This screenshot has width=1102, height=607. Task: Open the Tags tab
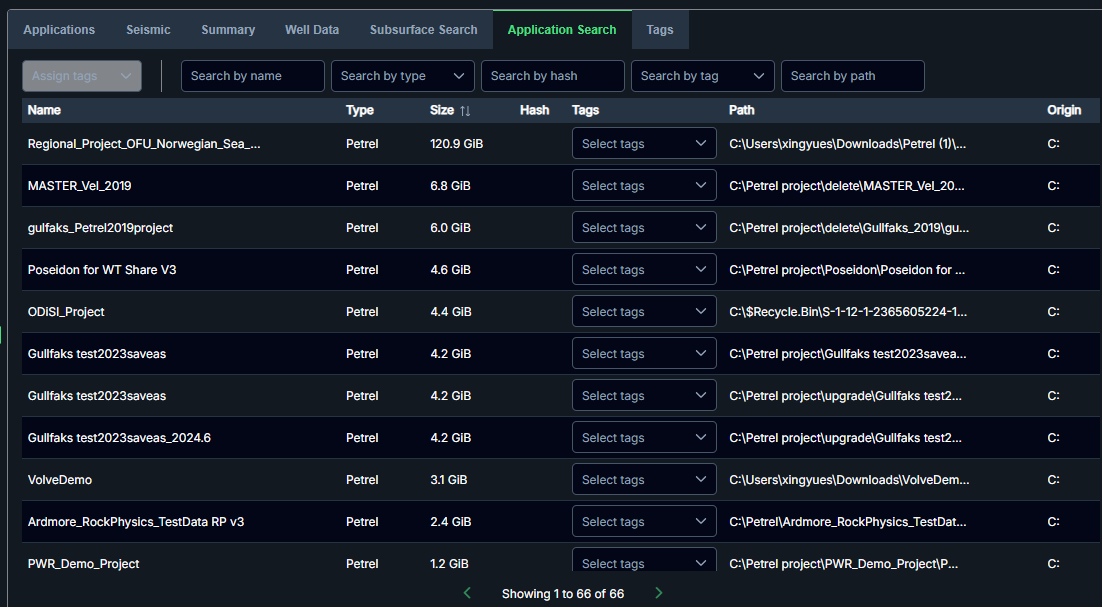pyautogui.click(x=660, y=30)
